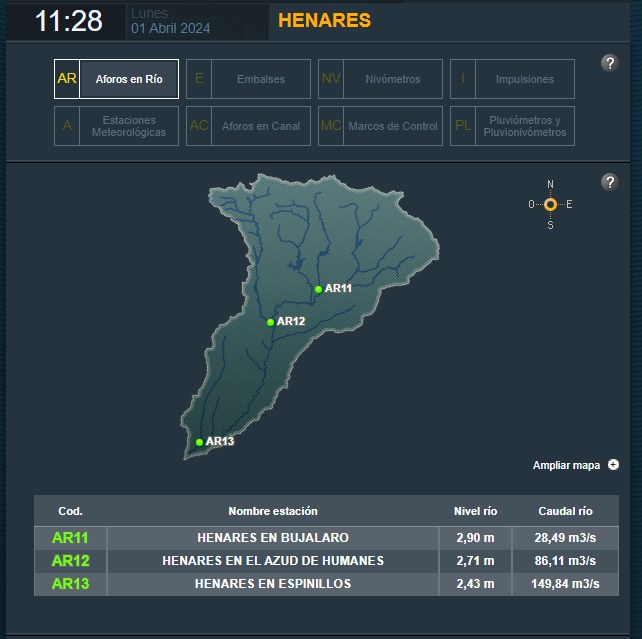The image size is (642, 639).
Task: Click the compass orientation icon
Action: [550, 204]
